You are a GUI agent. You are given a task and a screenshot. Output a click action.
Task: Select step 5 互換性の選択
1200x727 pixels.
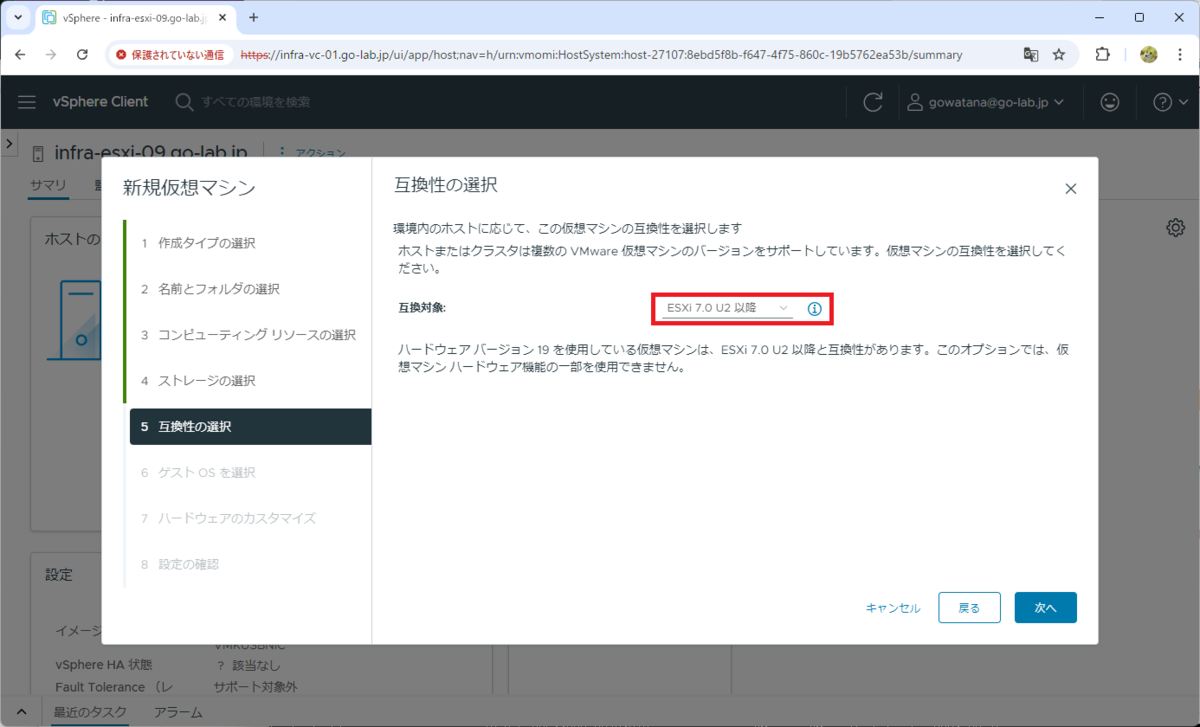pyautogui.click(x=250, y=427)
